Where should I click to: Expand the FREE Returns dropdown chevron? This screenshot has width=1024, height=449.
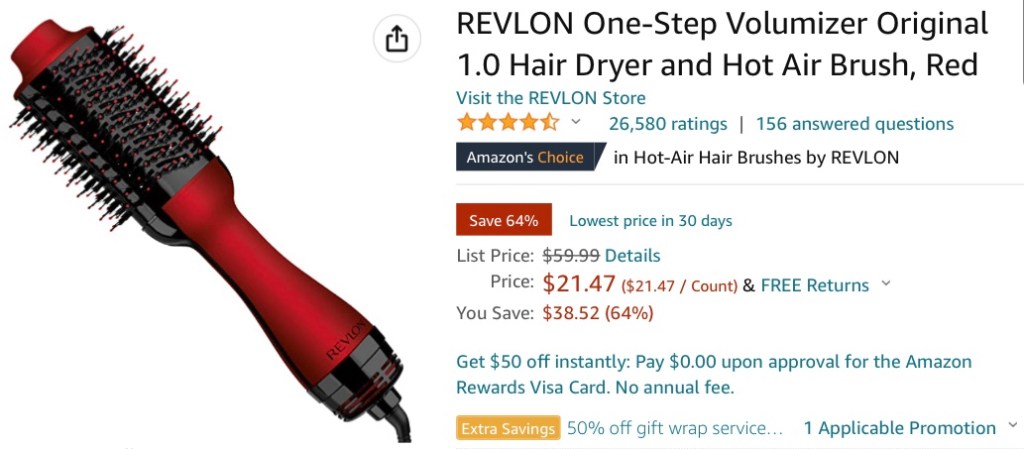click(x=886, y=283)
